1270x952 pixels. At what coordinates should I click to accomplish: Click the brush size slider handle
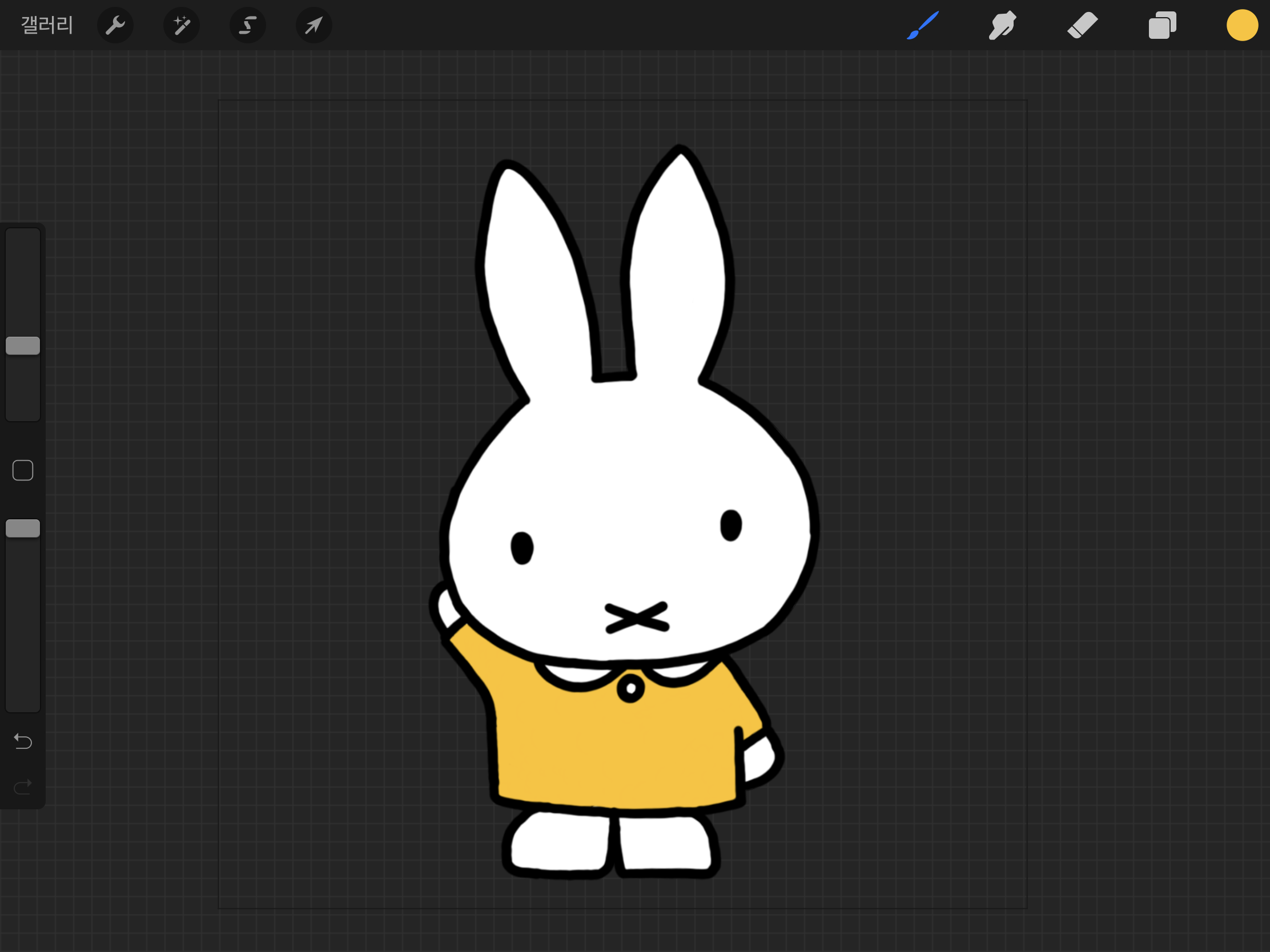tap(23, 345)
